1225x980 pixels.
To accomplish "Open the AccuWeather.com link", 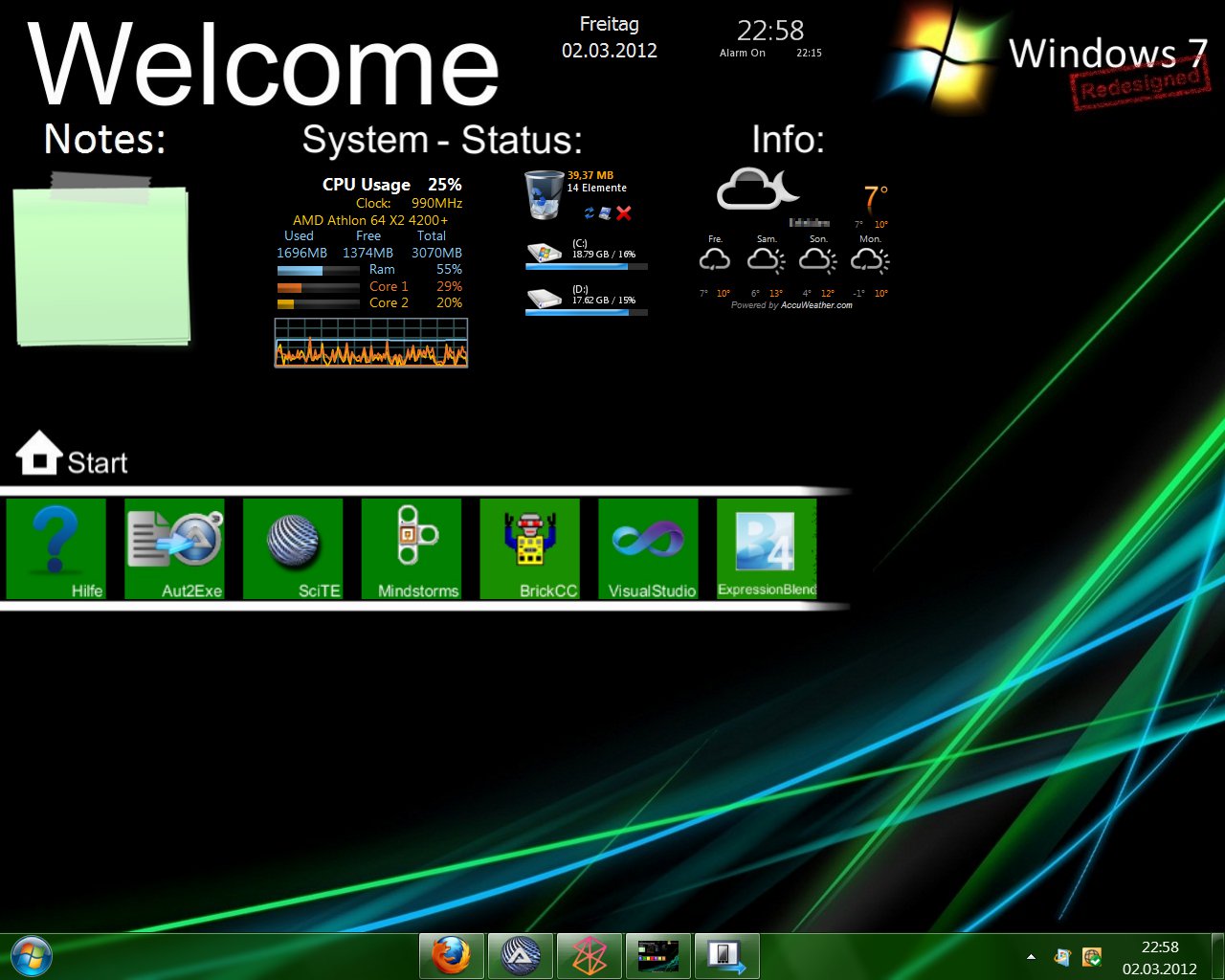I will pyautogui.click(x=815, y=305).
